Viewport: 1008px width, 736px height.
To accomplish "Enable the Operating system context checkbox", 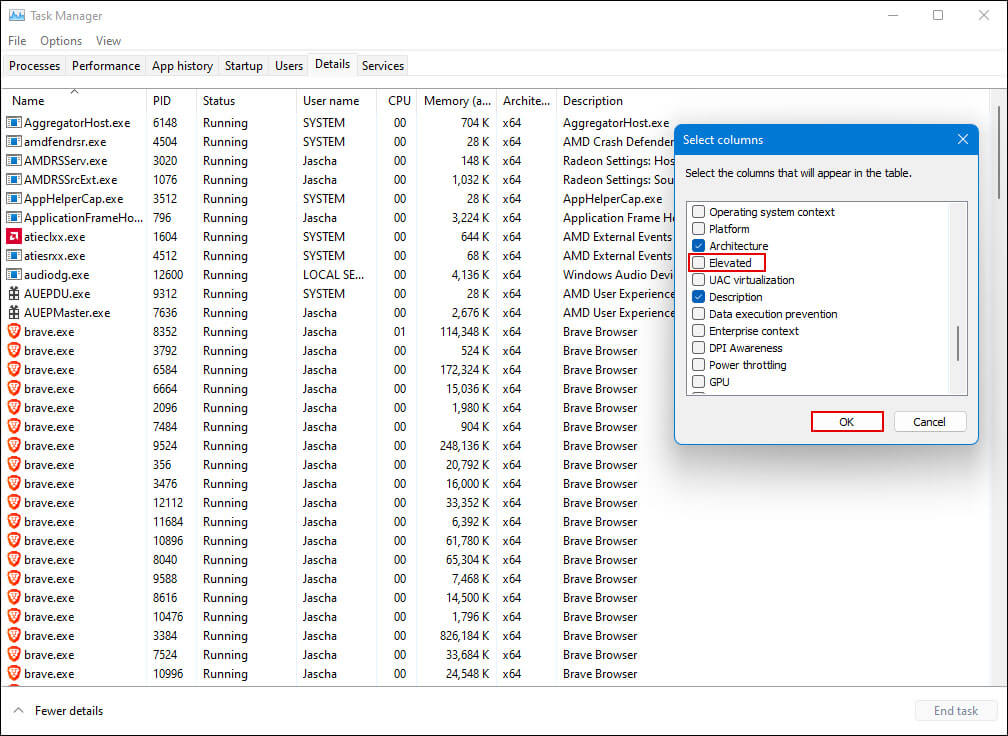I will tap(698, 211).
